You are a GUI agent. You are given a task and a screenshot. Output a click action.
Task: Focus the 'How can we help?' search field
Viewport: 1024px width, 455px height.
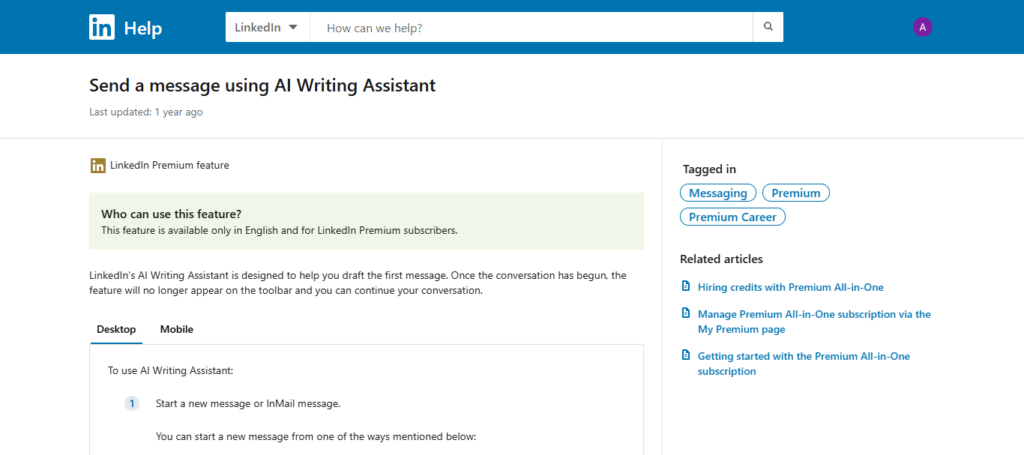coord(531,27)
